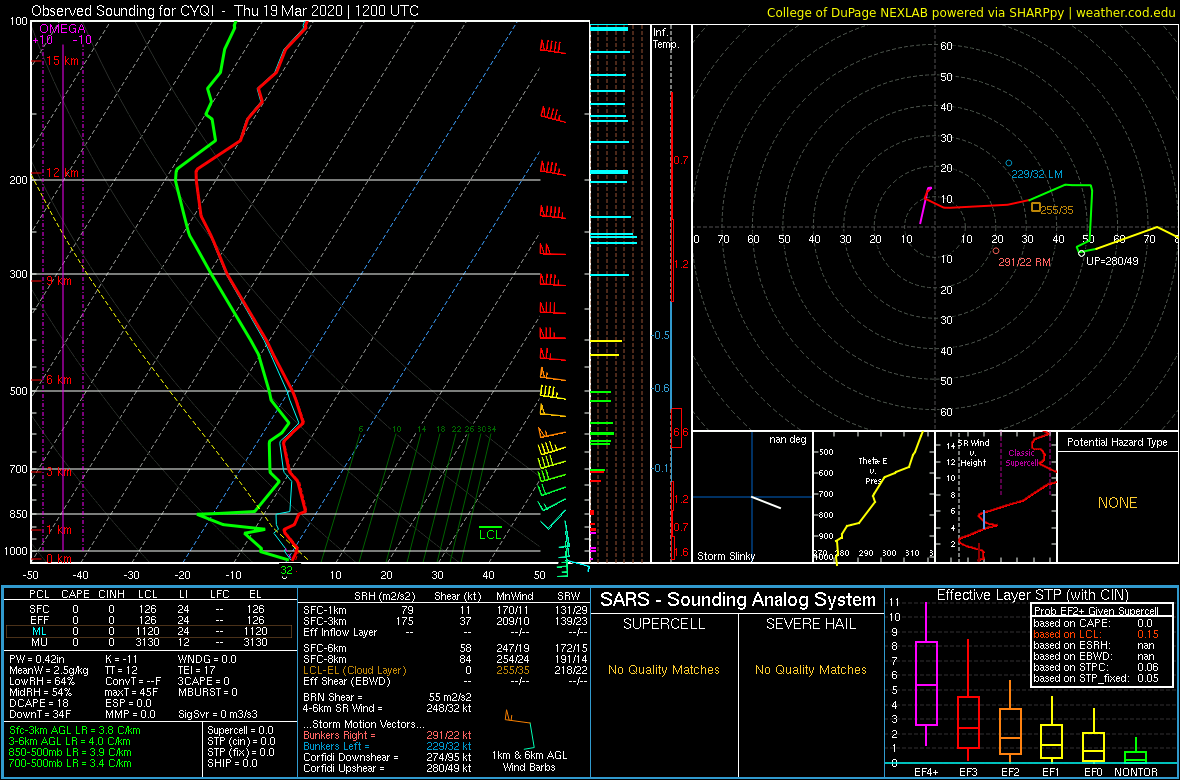Click No Quality Matches under SEVERE HAIL
The image size is (1180, 780).
coord(810,669)
